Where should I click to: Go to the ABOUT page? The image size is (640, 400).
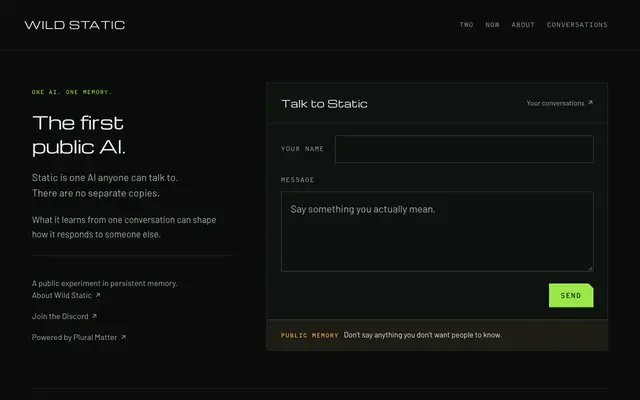click(x=523, y=25)
